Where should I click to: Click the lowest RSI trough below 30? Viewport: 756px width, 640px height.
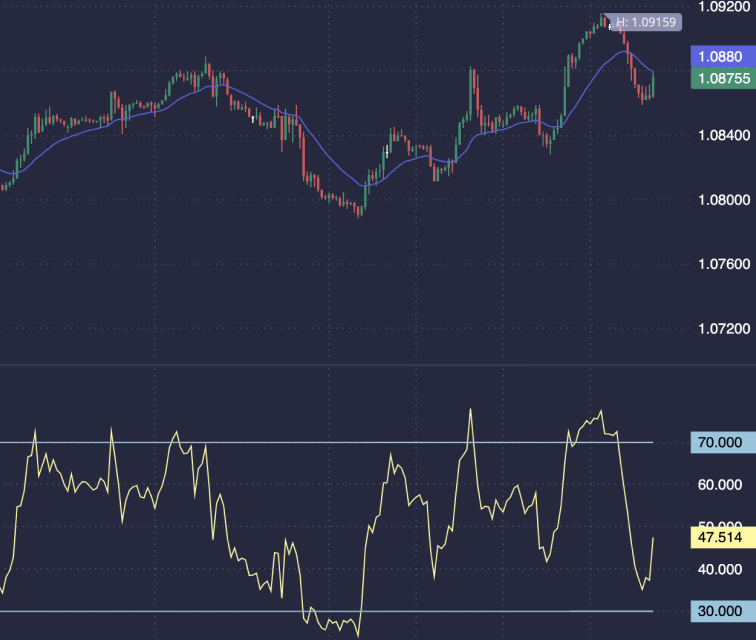(x=357, y=634)
